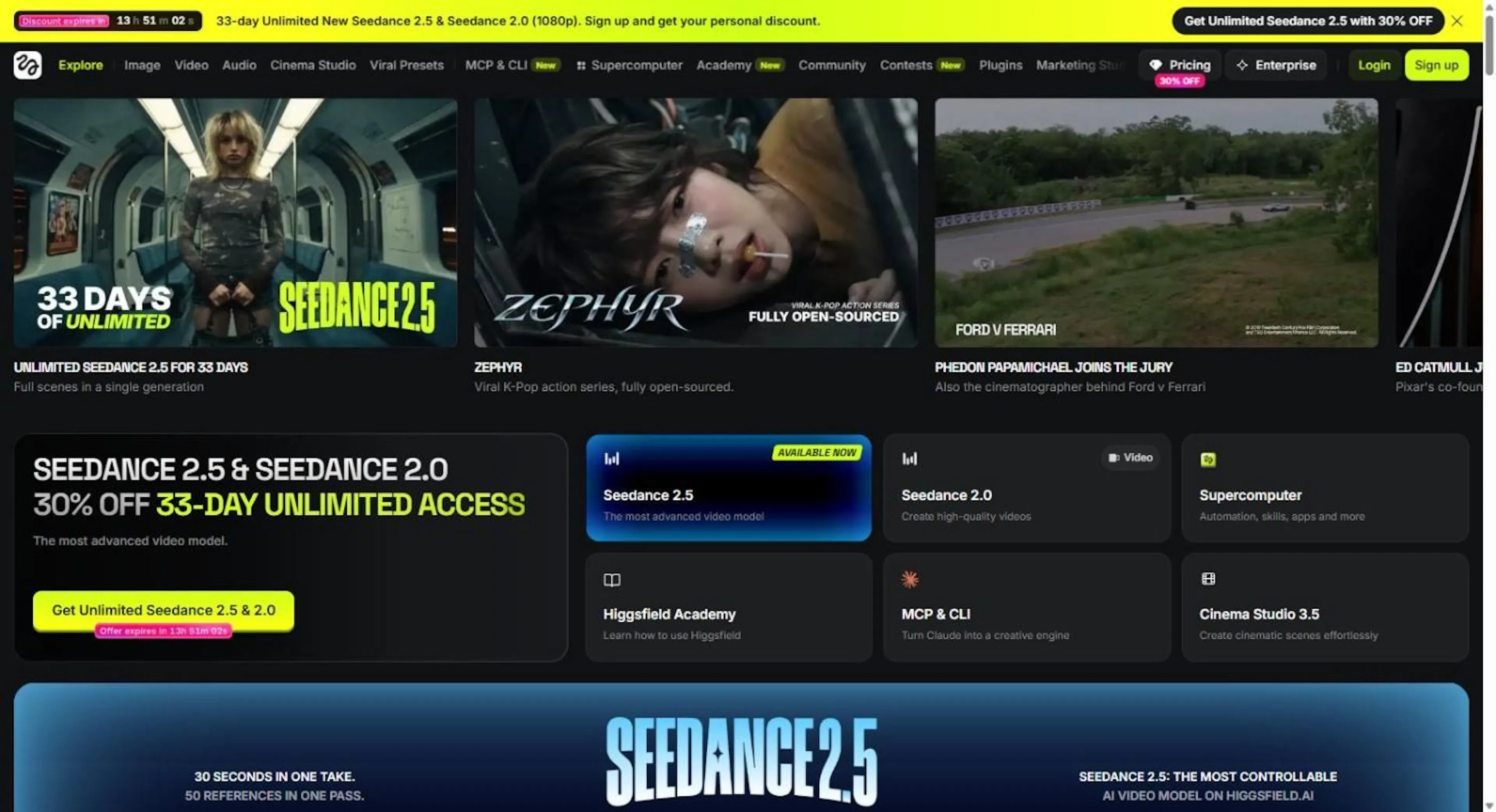Click the large Seedance 2.5 blue banner logo
The image size is (1496, 812).
(x=742, y=761)
